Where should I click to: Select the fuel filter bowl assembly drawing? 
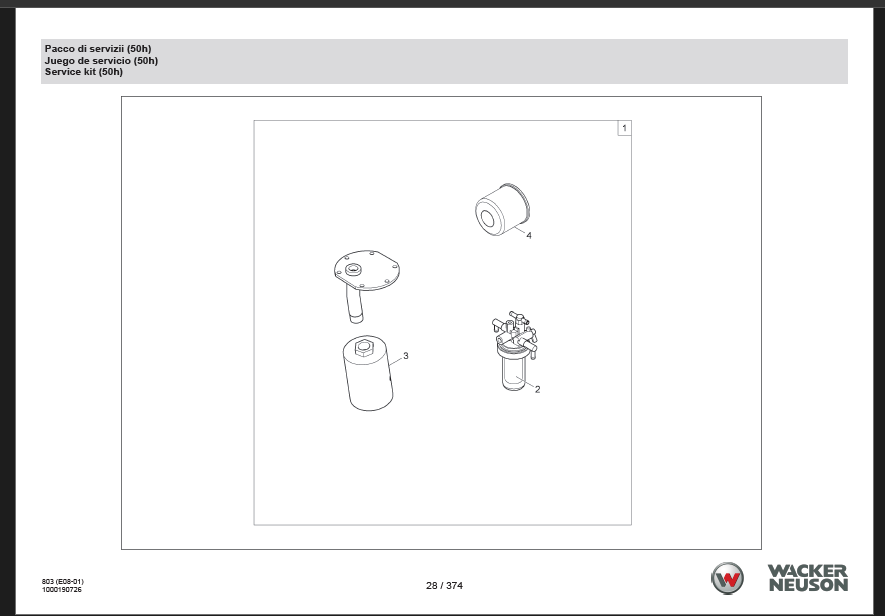coord(514,348)
